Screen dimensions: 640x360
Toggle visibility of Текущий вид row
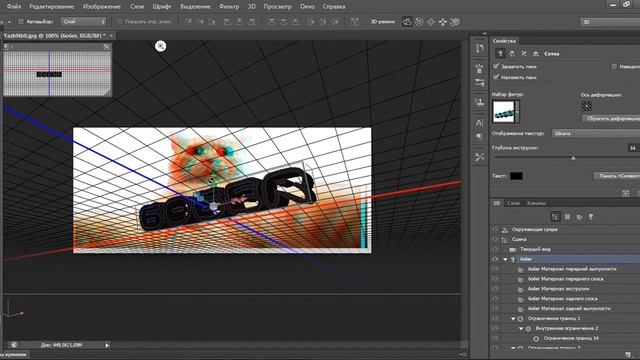pyautogui.click(x=495, y=249)
